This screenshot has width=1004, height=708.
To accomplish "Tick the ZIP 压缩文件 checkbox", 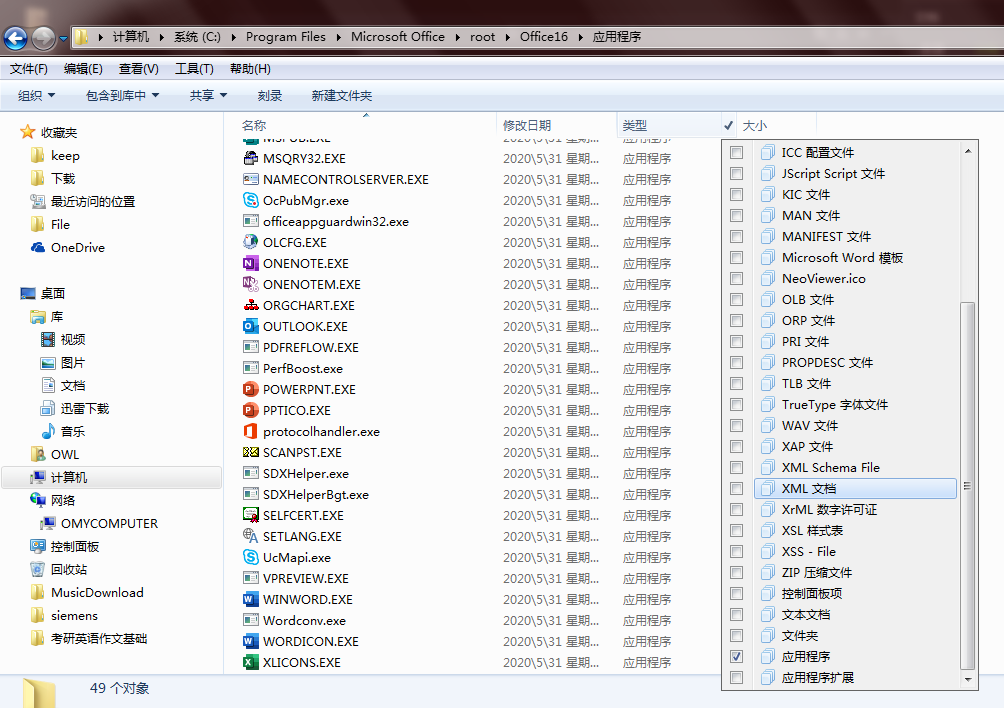I will (x=736, y=572).
